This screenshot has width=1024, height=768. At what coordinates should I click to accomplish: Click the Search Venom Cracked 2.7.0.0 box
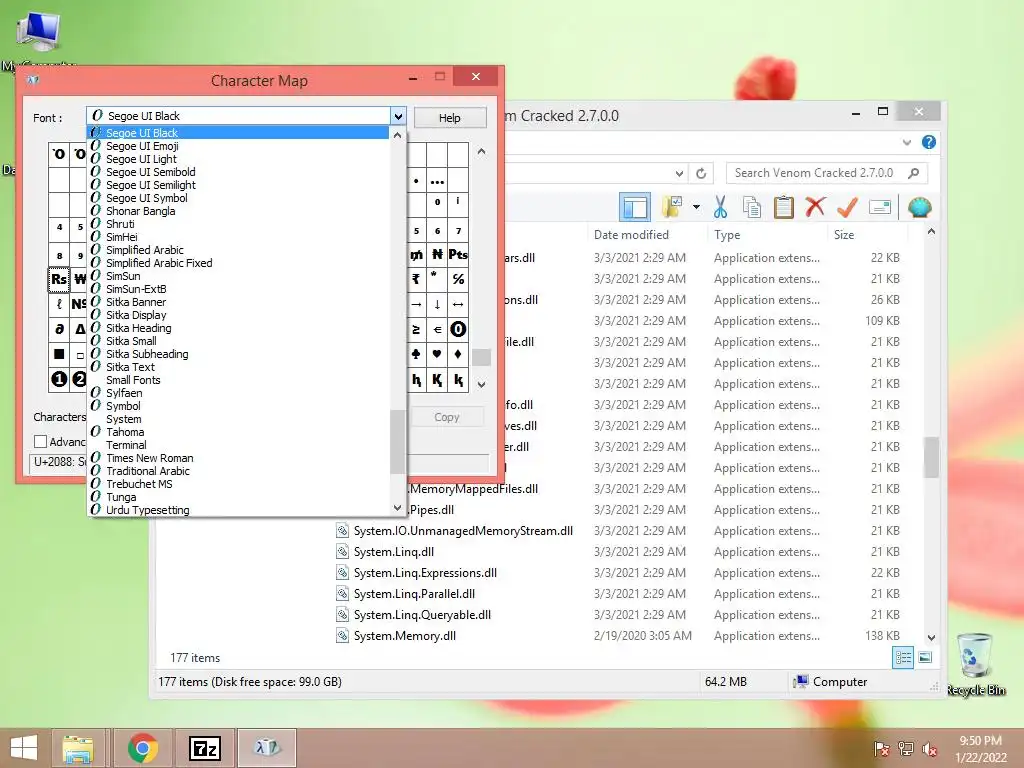click(826, 173)
